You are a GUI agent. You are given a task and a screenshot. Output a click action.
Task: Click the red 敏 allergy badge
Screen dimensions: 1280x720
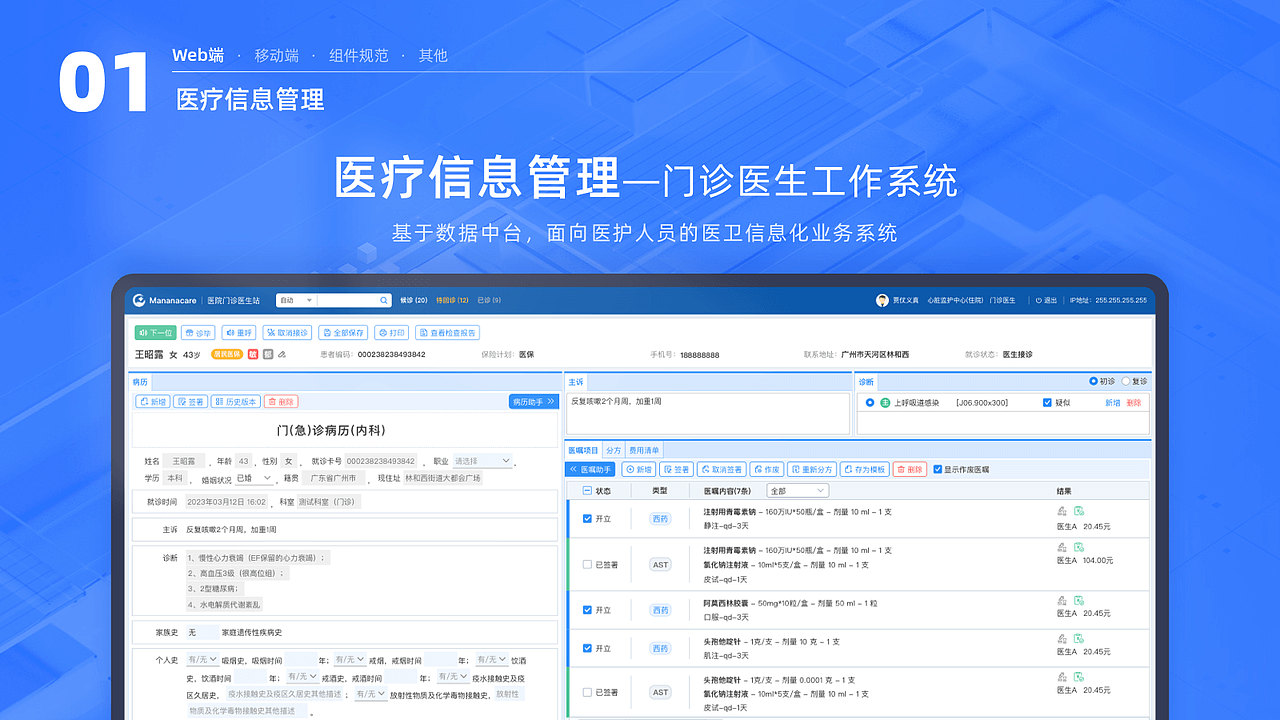tap(253, 354)
